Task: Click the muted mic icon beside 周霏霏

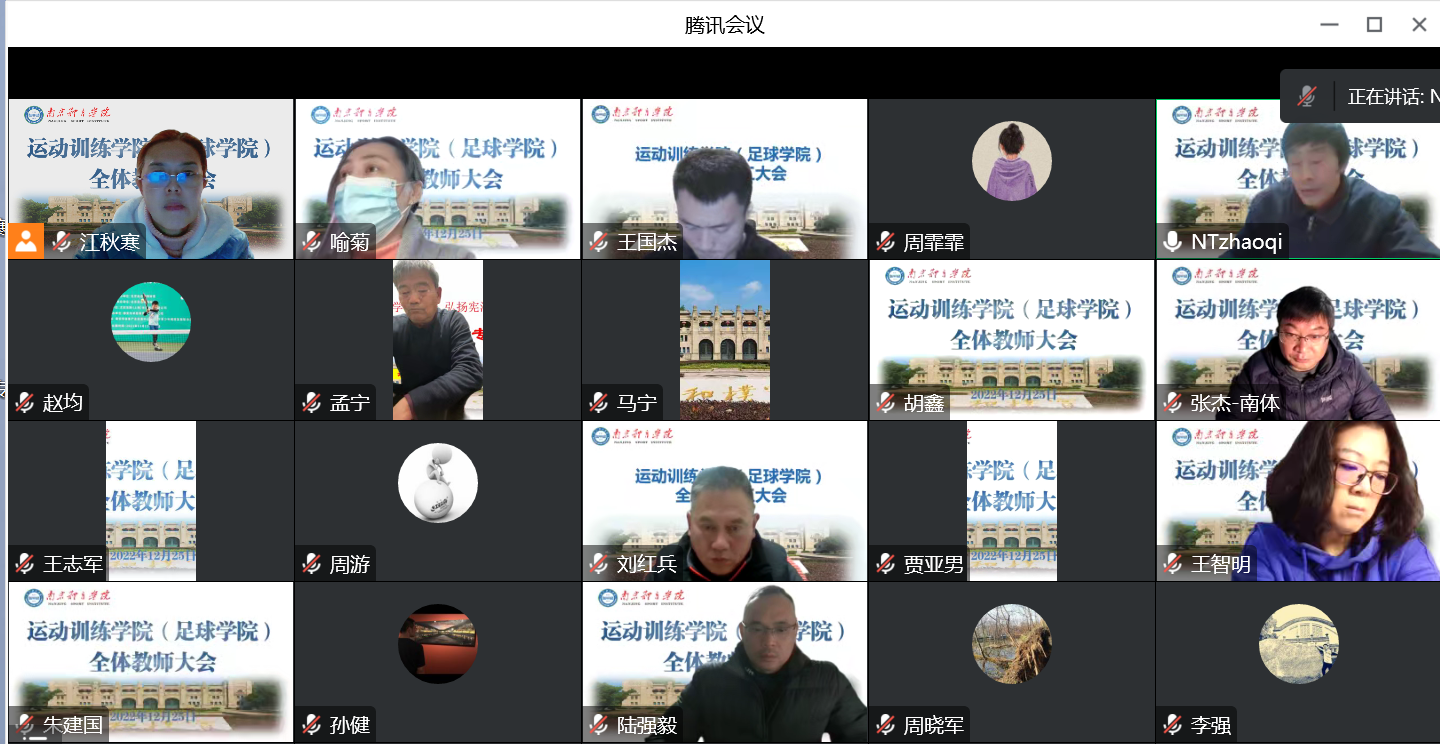Action: 886,241
